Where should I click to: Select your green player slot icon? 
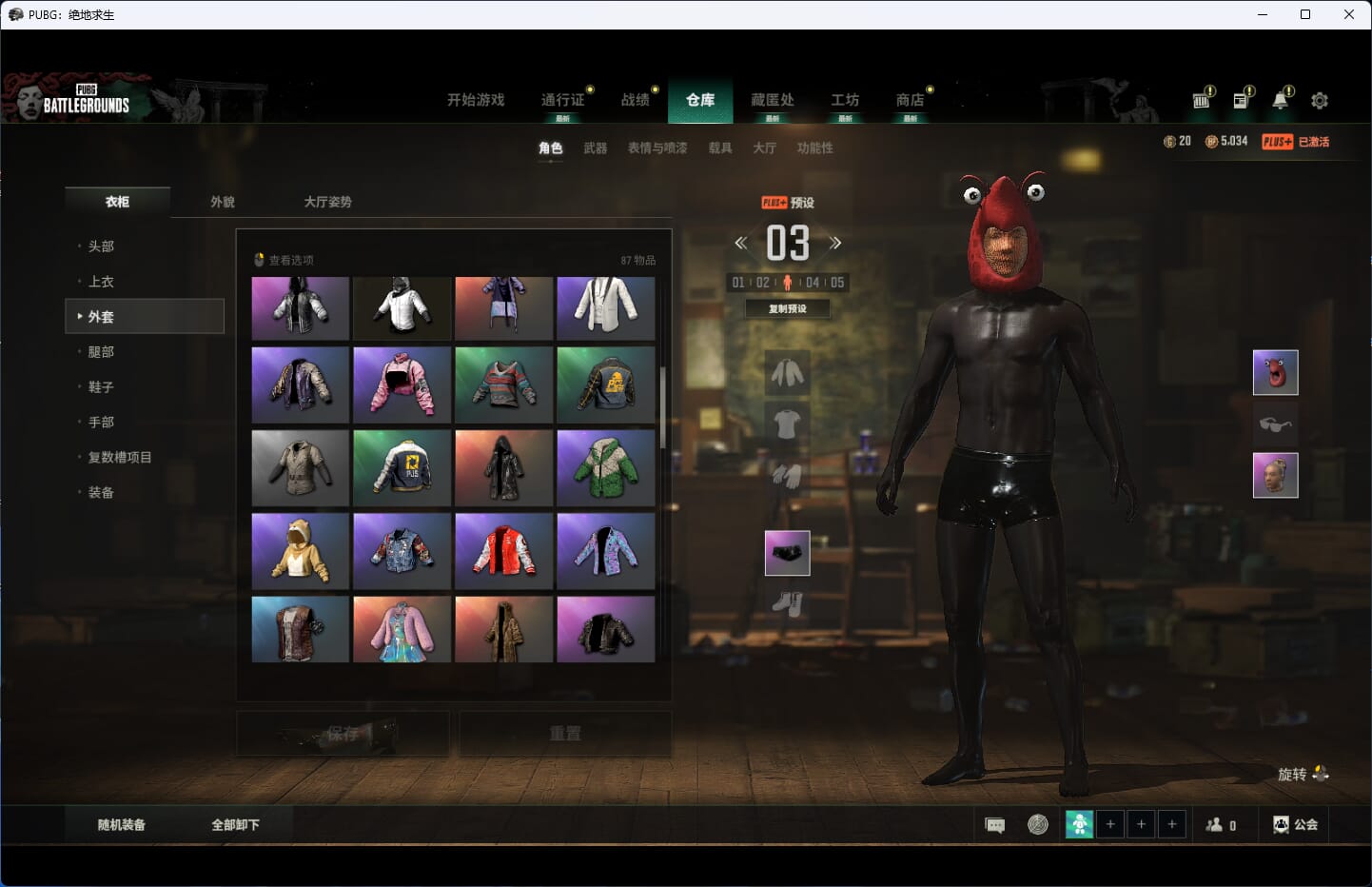[1079, 824]
